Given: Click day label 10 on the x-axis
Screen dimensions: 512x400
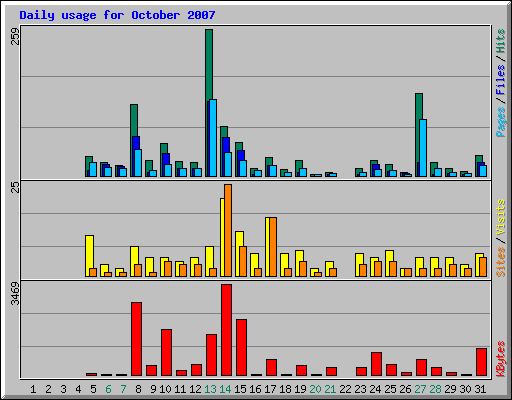Looking at the screenshot, I should (165, 389).
